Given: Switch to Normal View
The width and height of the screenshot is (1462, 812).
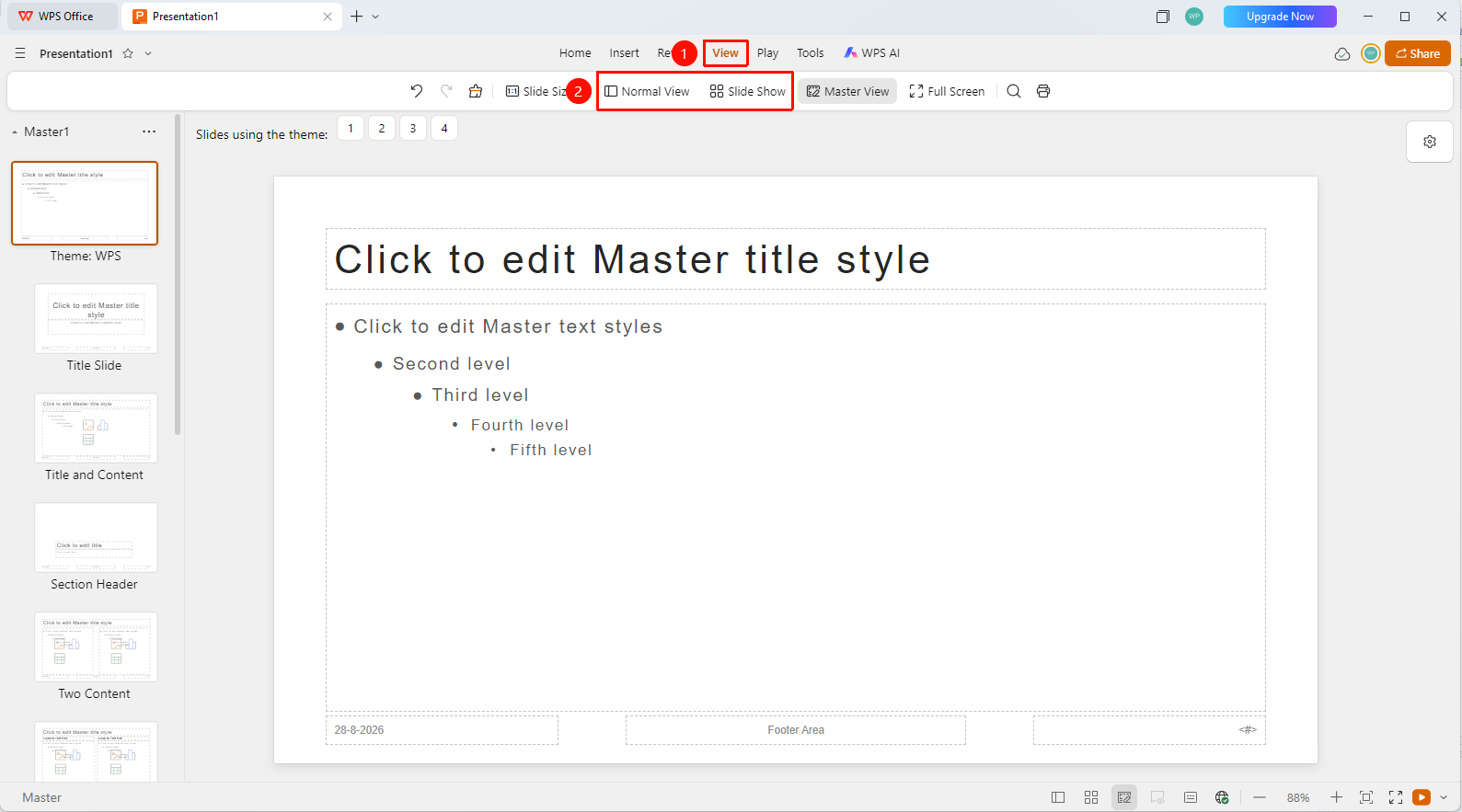Looking at the screenshot, I should [x=647, y=91].
